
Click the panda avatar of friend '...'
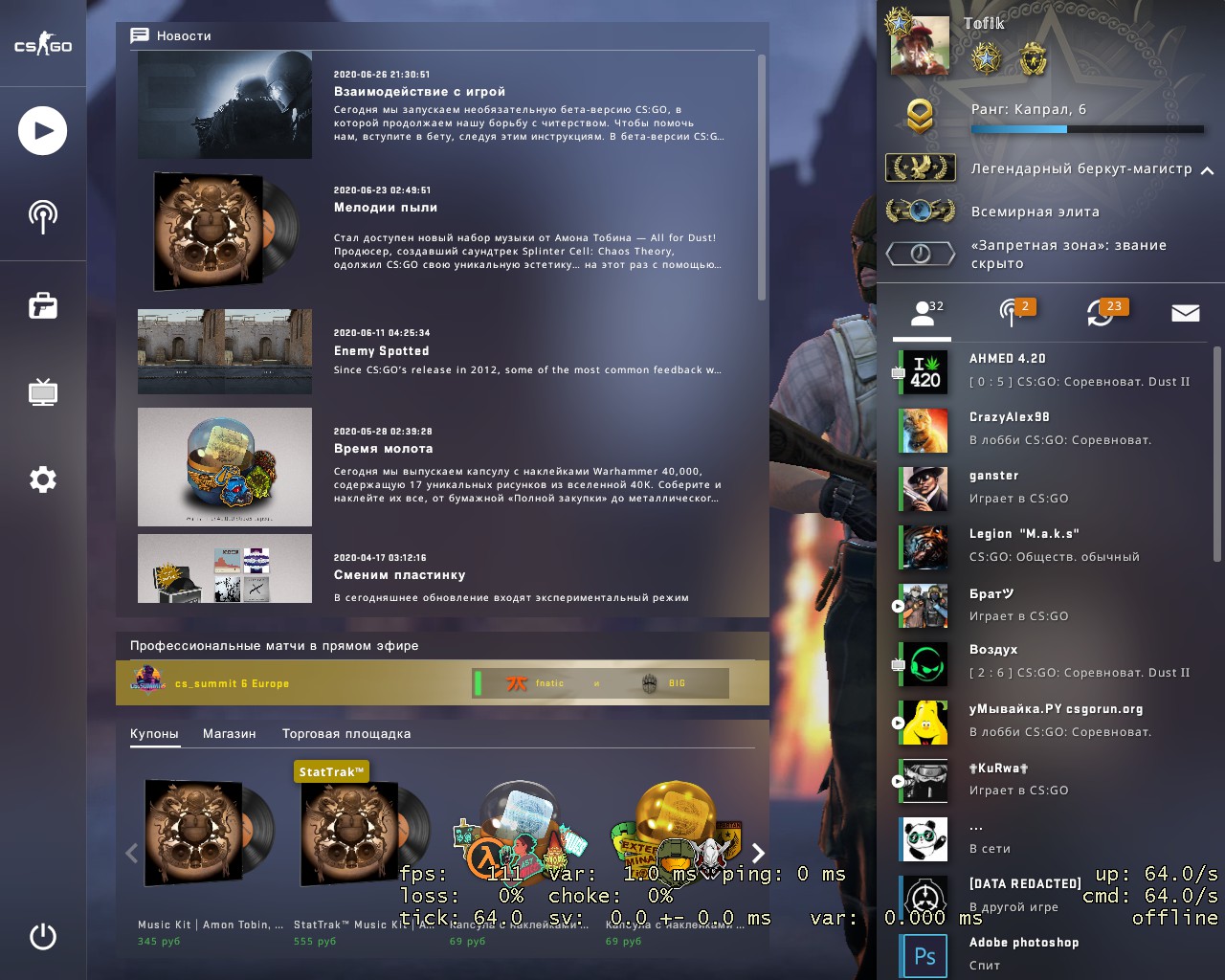click(924, 839)
